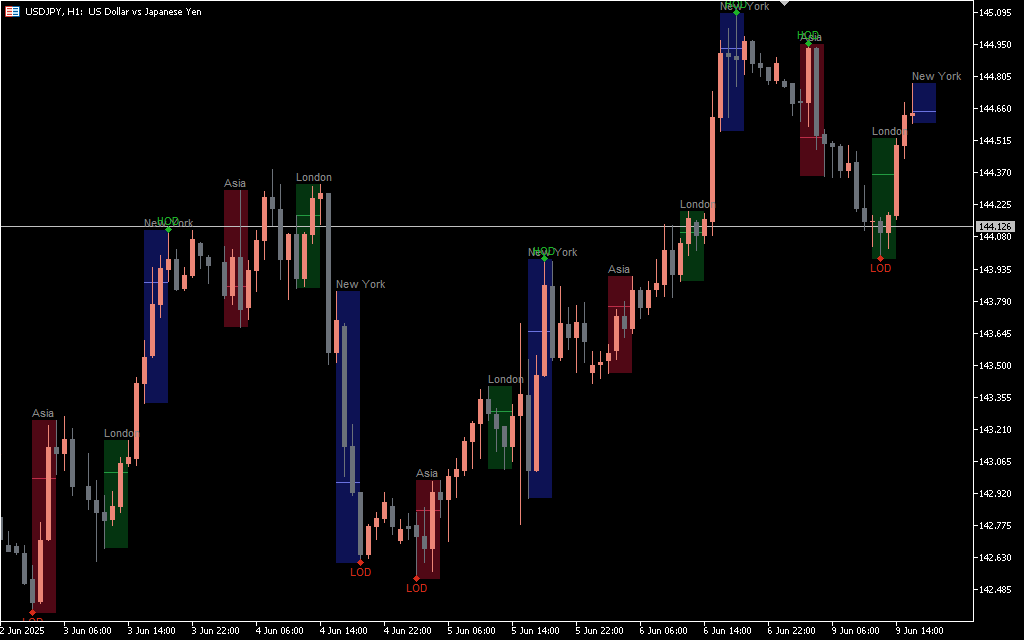
Task: Select the HOD diamond above 5 Jun New York
Action: pyautogui.click(x=544, y=258)
